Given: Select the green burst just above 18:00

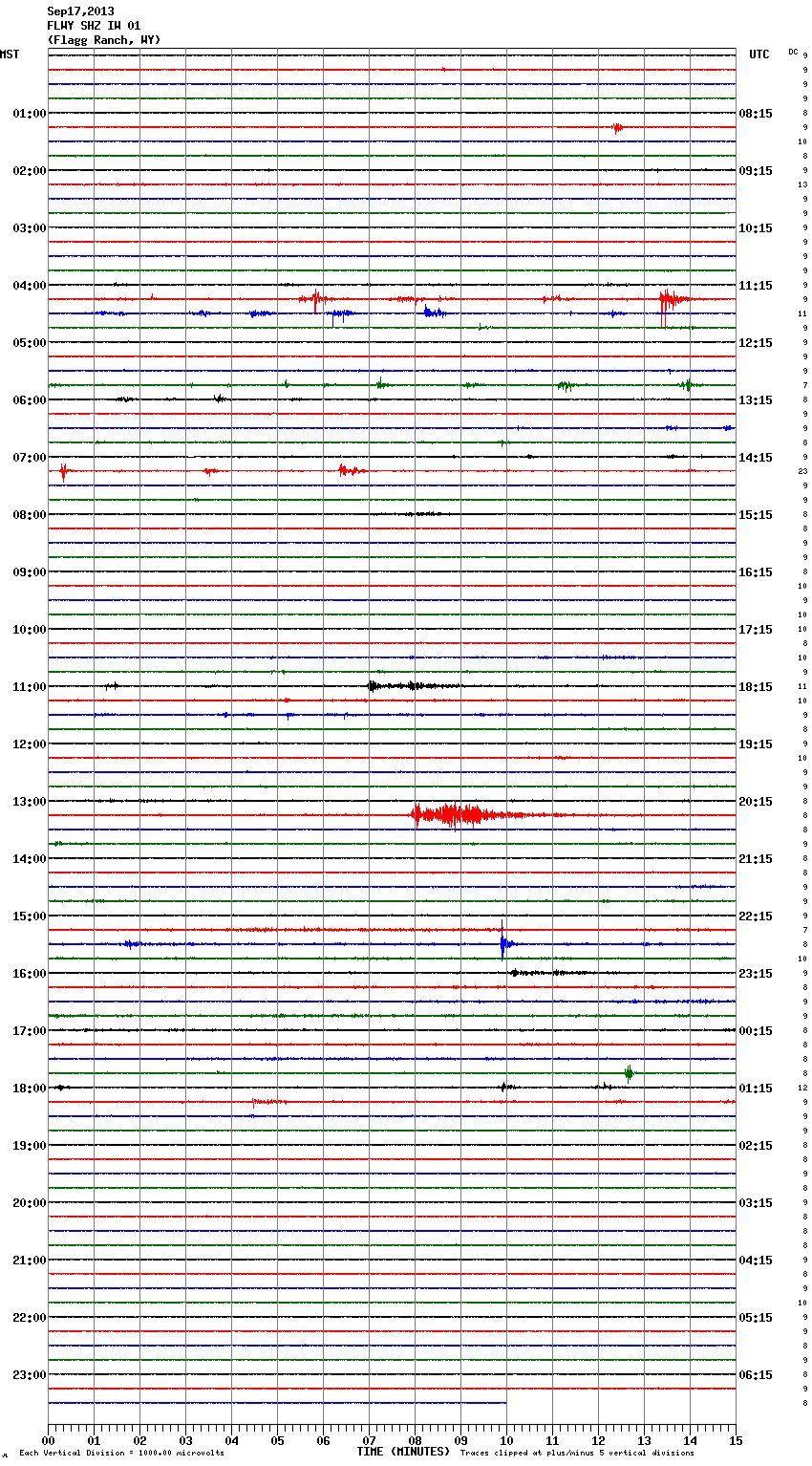Looking at the screenshot, I should click(629, 1073).
